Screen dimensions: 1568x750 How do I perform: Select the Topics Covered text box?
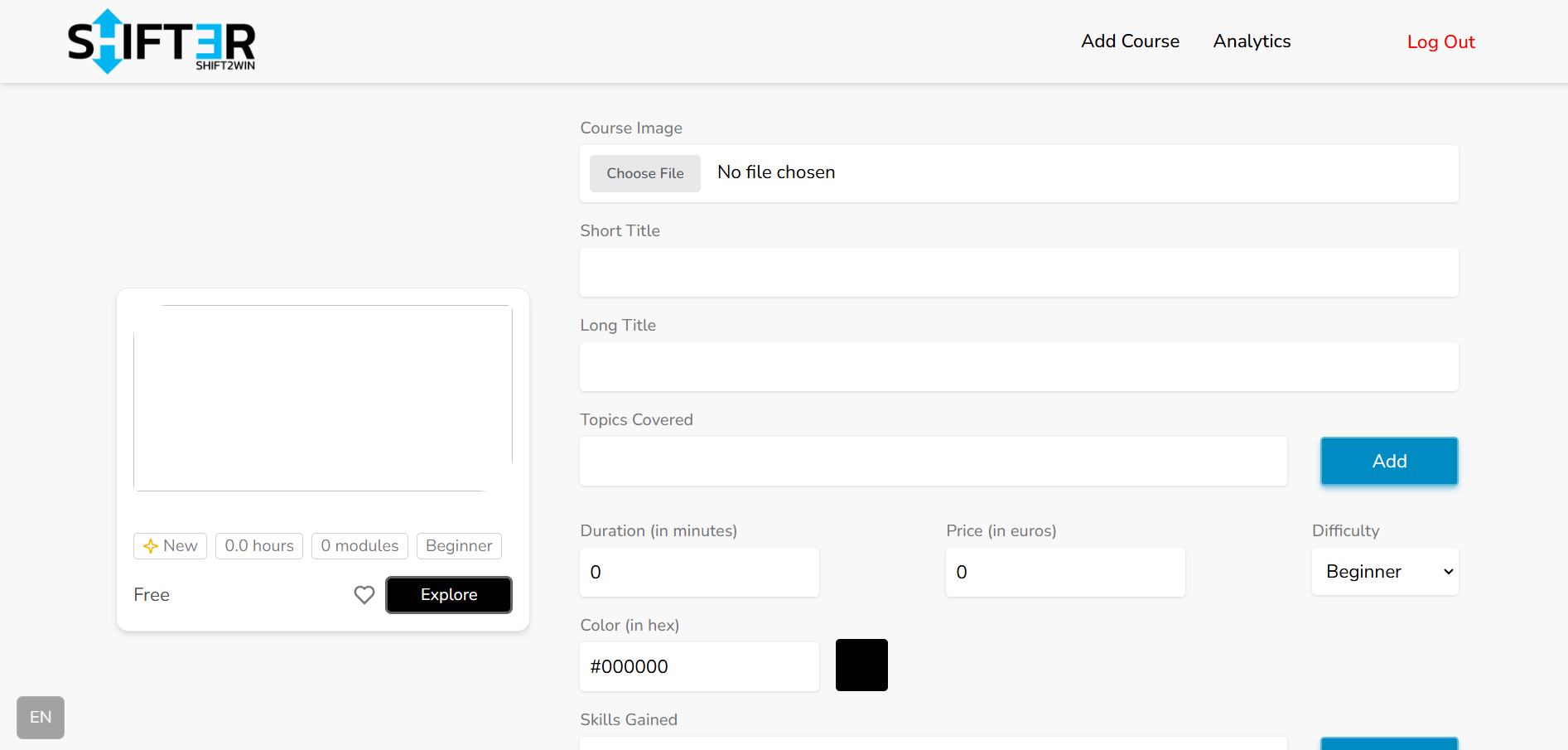click(x=933, y=462)
